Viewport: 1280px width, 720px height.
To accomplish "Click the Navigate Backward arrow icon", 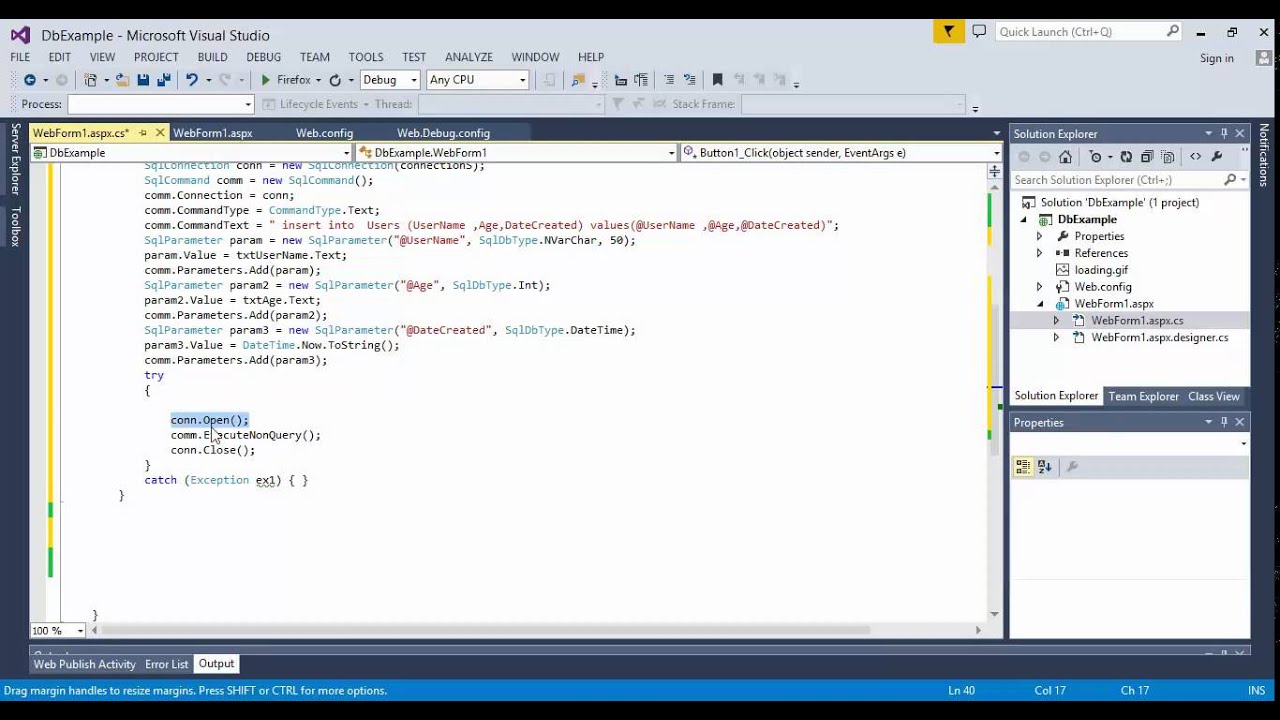I will point(30,80).
